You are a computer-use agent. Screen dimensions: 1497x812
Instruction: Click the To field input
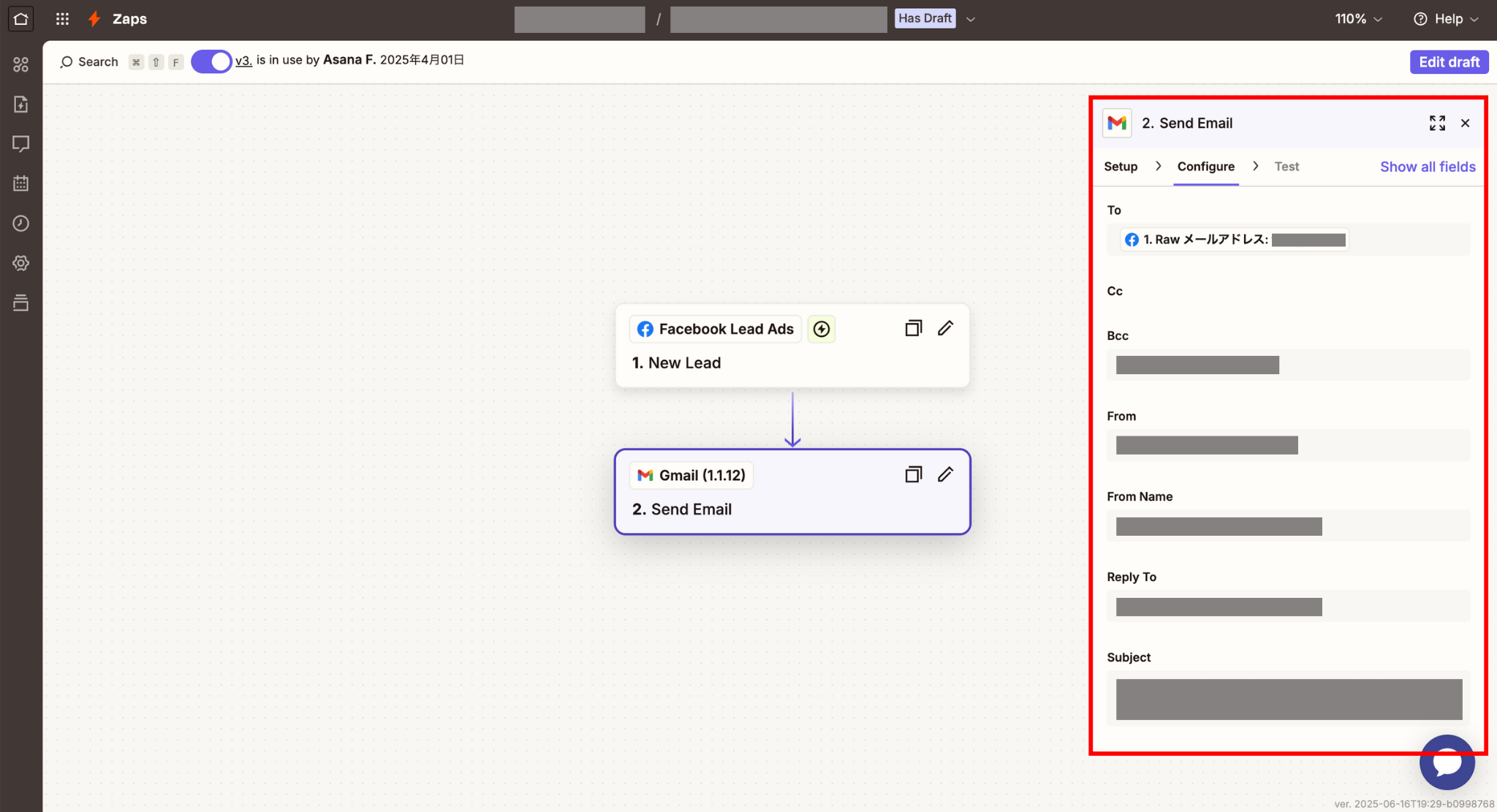click(1288, 240)
